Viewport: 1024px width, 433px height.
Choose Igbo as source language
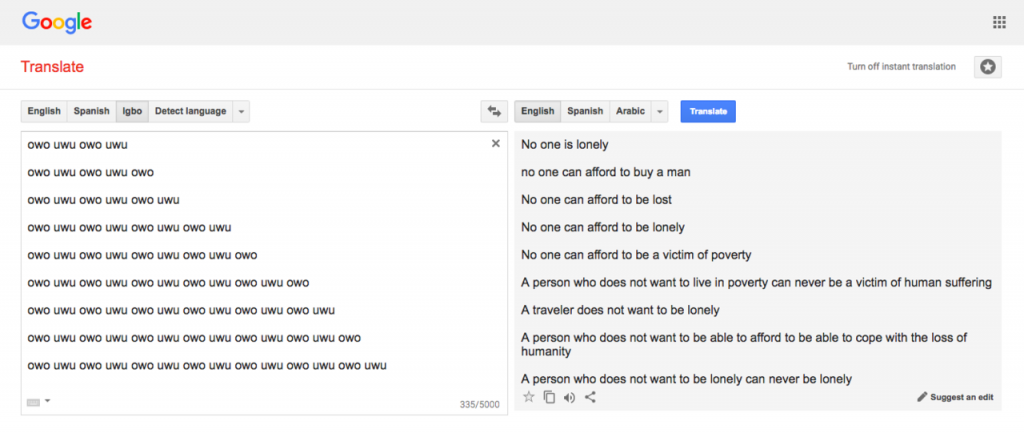coord(132,111)
